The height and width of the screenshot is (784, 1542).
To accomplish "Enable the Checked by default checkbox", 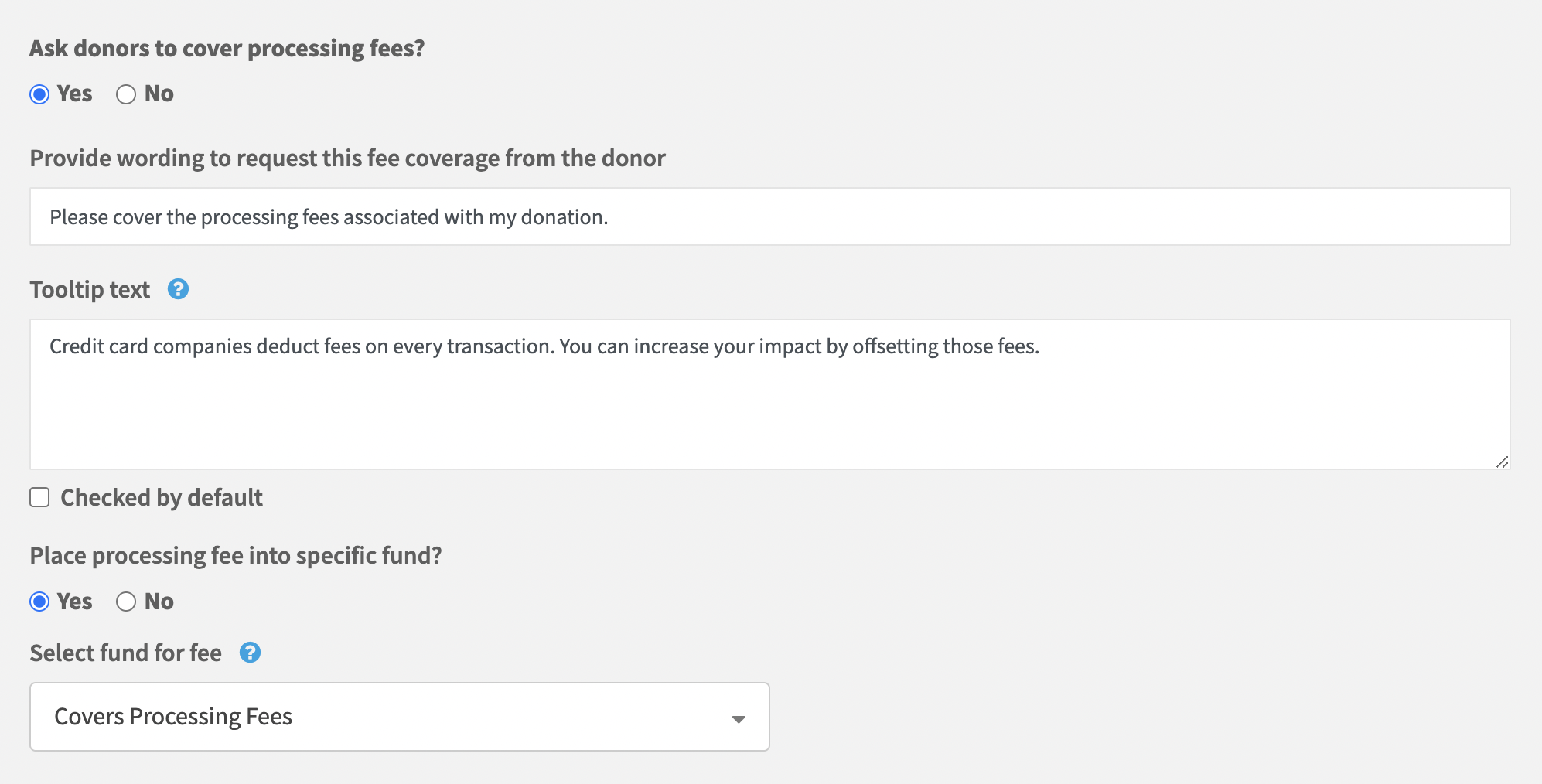I will tap(39, 499).
